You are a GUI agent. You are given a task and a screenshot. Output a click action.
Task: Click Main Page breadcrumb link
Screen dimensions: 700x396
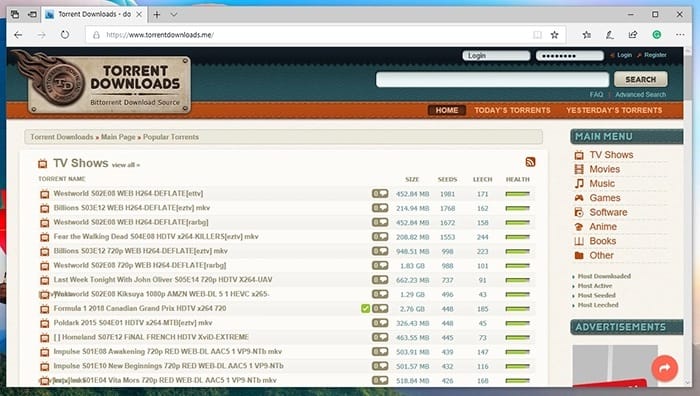[x=118, y=137]
